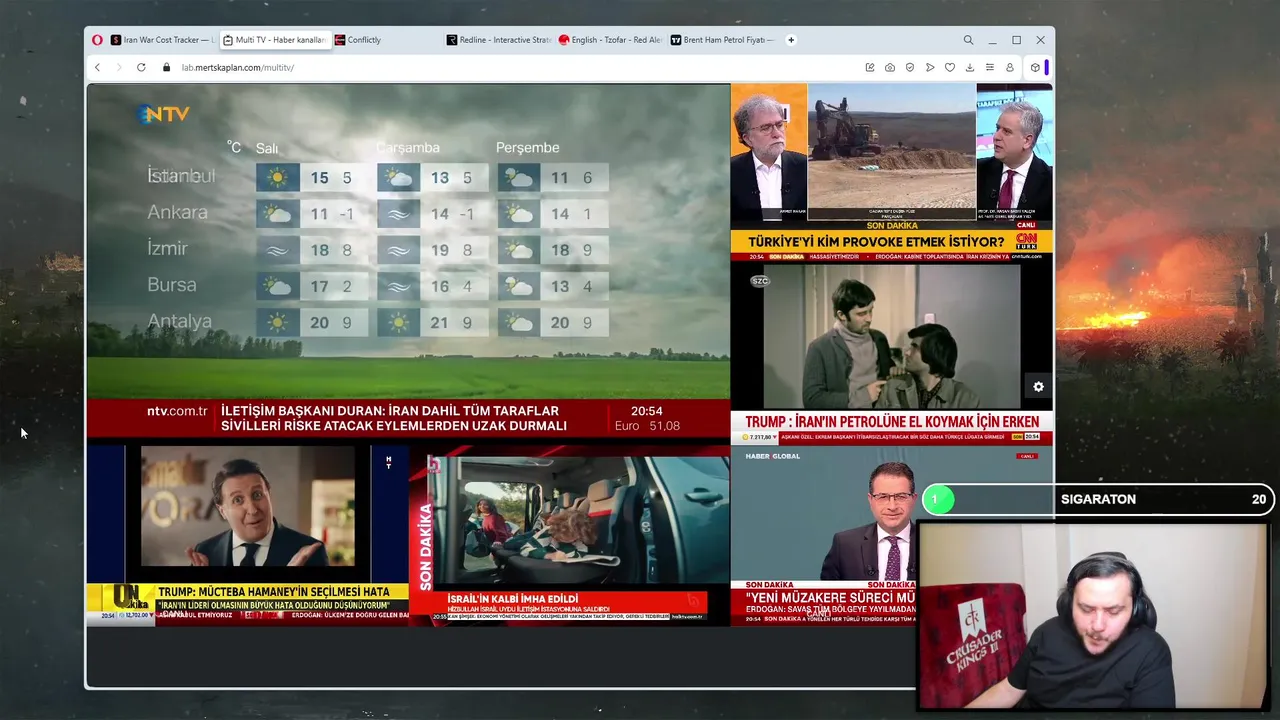Click the CNN Türk logo on stream
Image resolution: width=1280 pixels, height=720 pixels.
pyautogui.click(x=1027, y=242)
